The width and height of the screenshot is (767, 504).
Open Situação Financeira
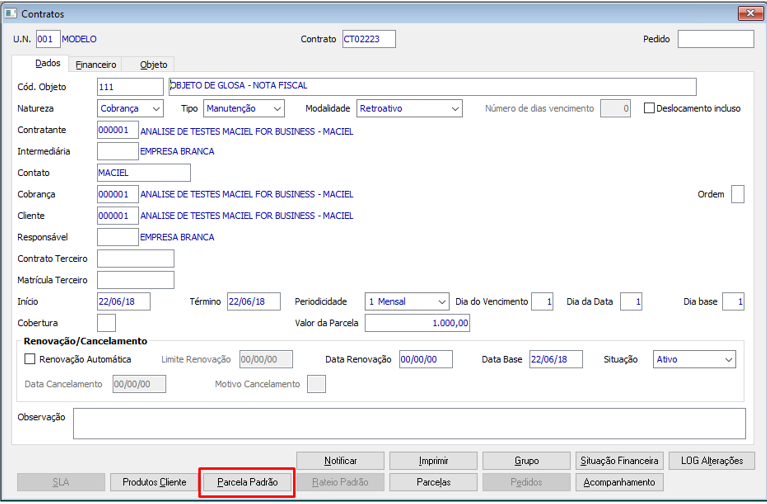pyautogui.click(x=619, y=461)
